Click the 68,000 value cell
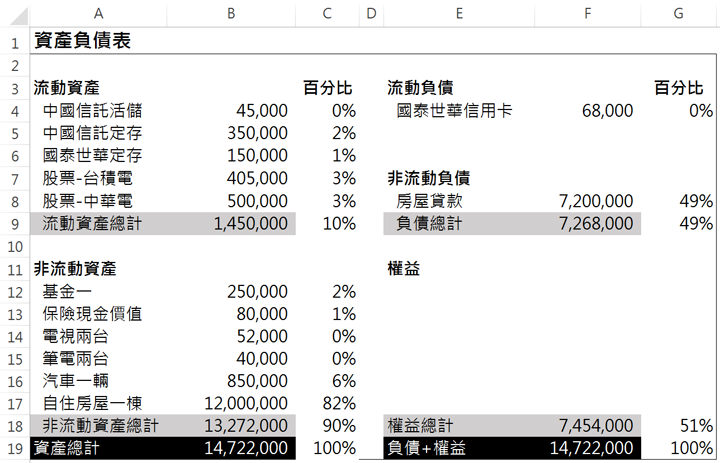The height and width of the screenshot is (463, 720). click(x=588, y=110)
